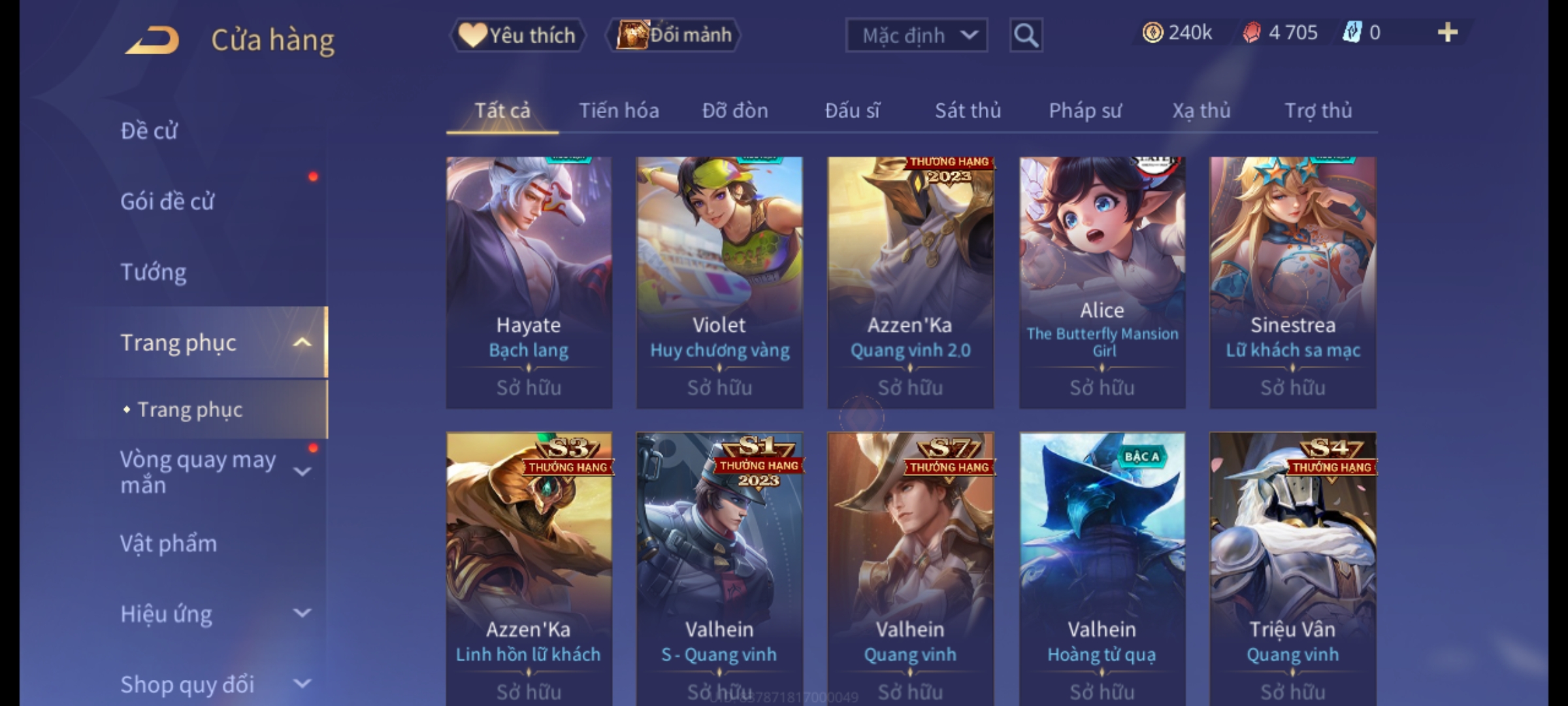The width and height of the screenshot is (1568, 706).
Task: Switch to the Tiến hóa tab
Action: pyautogui.click(x=619, y=110)
